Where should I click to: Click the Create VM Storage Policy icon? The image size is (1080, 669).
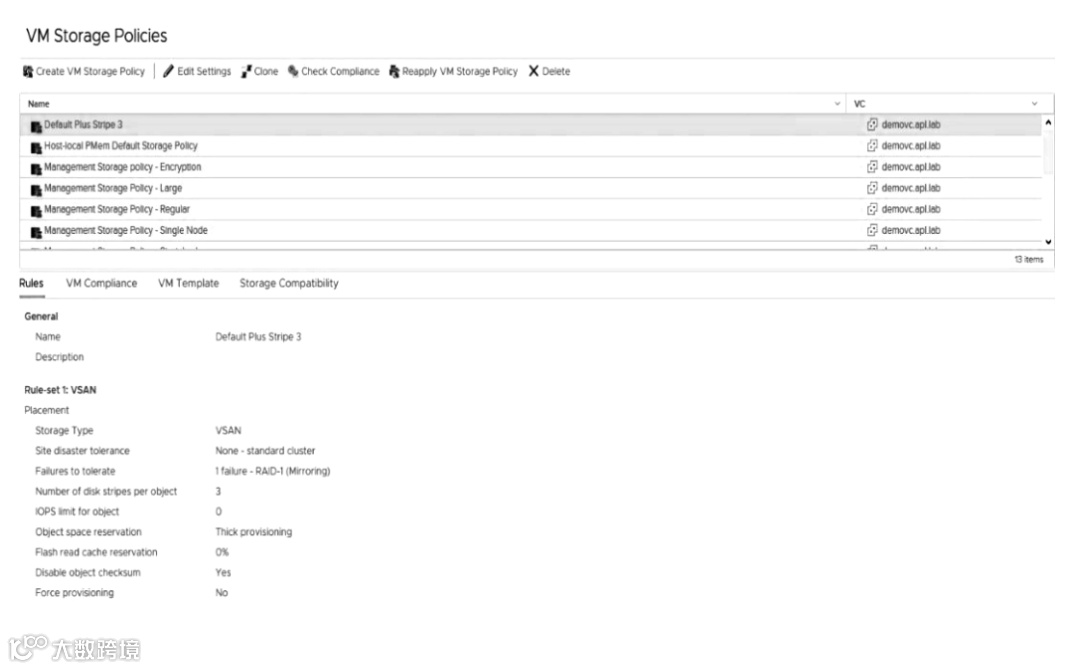pyautogui.click(x=28, y=72)
